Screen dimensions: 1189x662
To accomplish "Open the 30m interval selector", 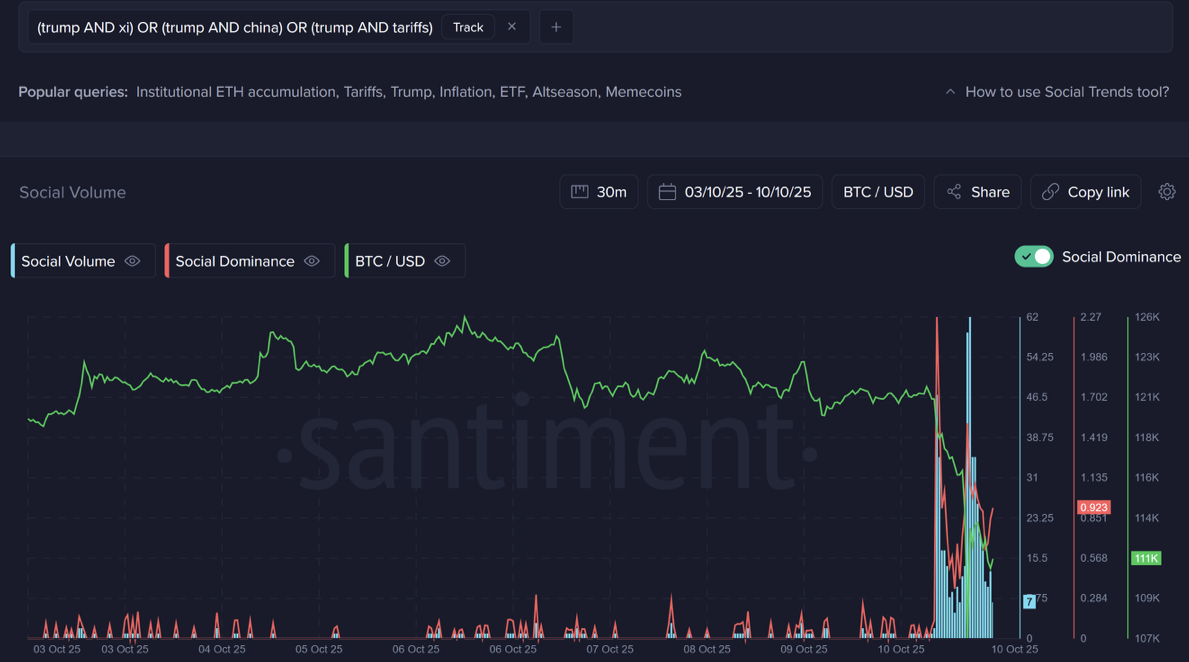I will (x=598, y=191).
